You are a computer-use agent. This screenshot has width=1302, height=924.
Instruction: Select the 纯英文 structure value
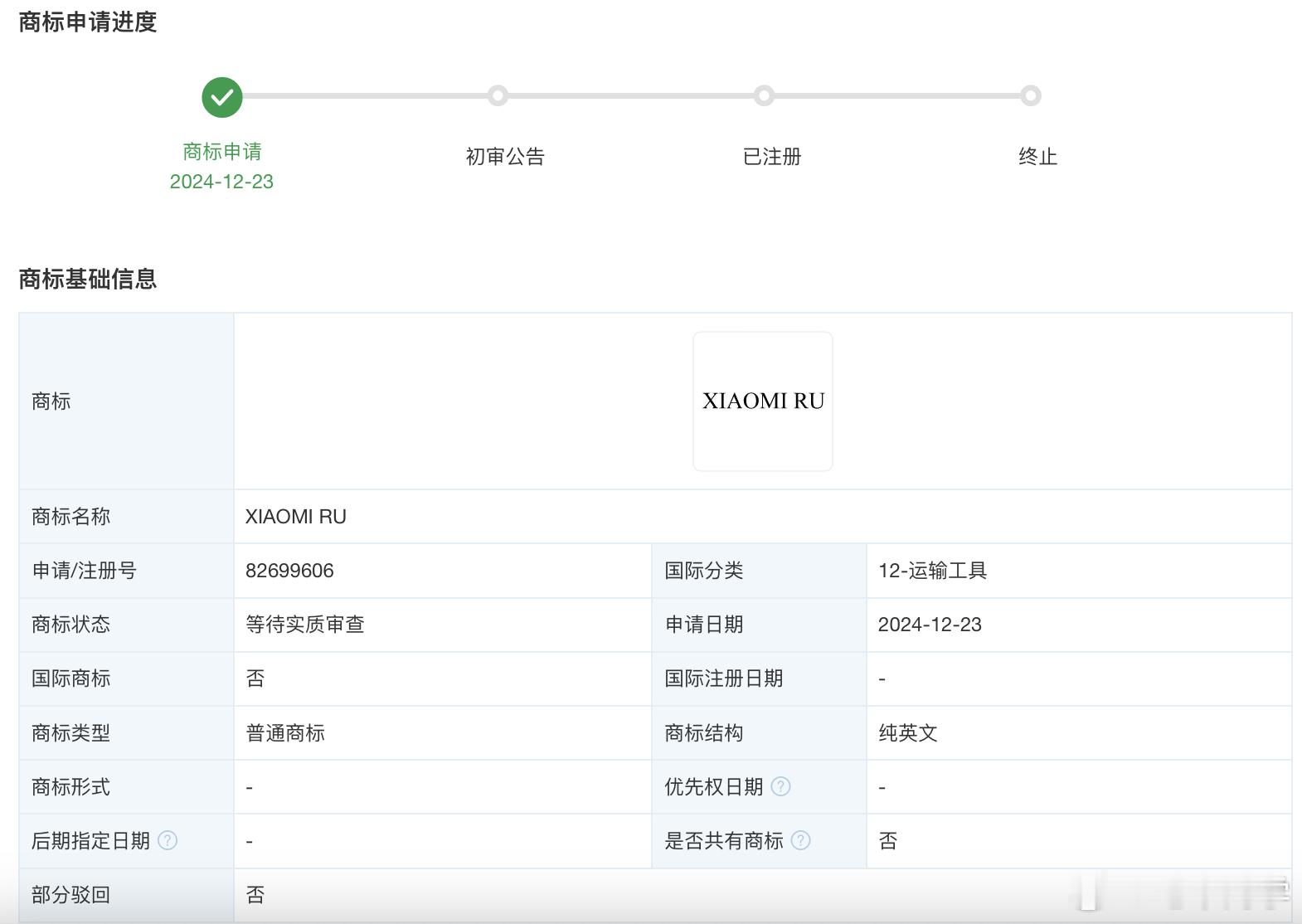tap(908, 732)
